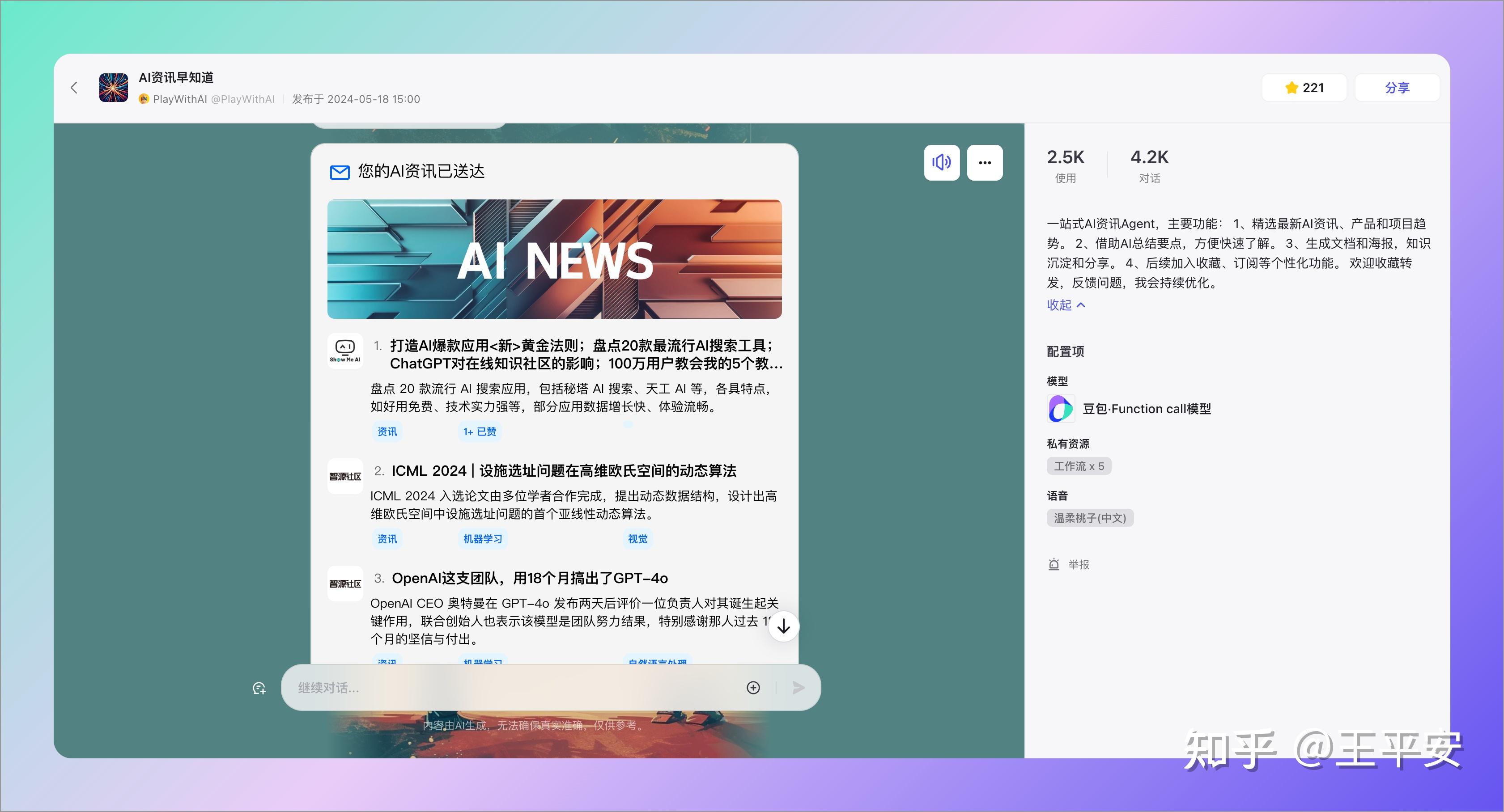The image size is (1504, 812).
Task: Click the 视觉 tag
Action: [637, 539]
